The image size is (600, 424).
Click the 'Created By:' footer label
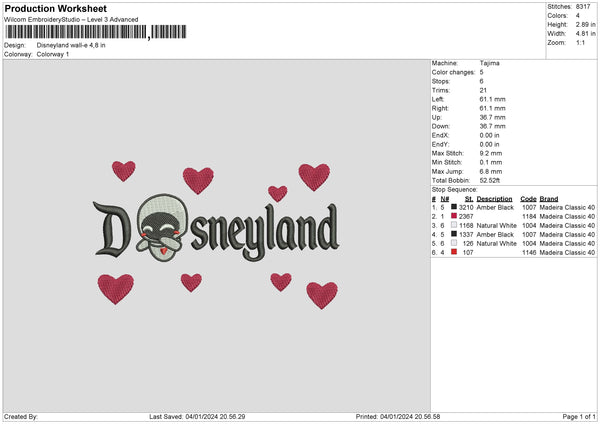pyautogui.click(x=21, y=417)
